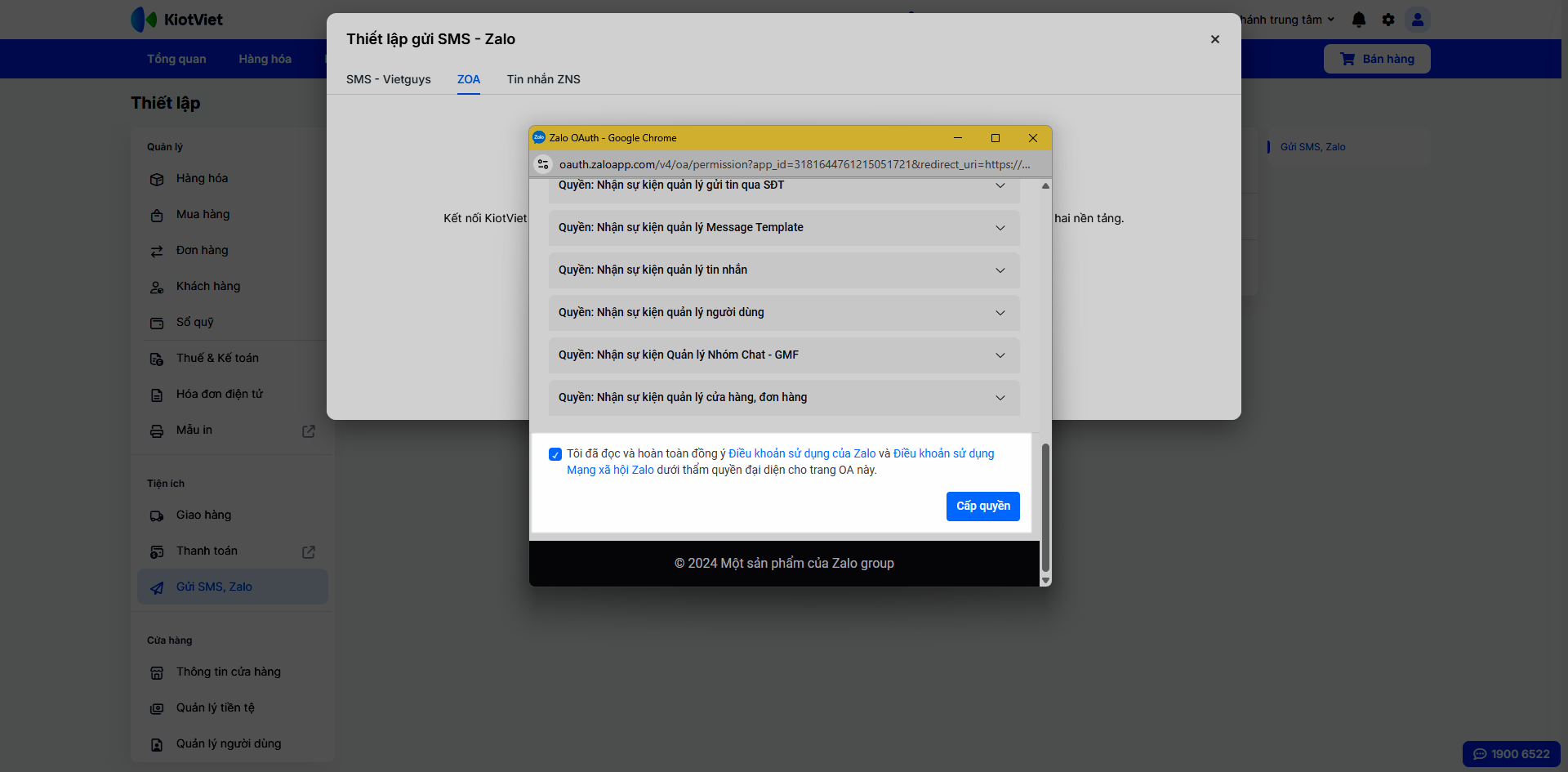Click the site info icon in address bar
1568x772 pixels.
543,164
